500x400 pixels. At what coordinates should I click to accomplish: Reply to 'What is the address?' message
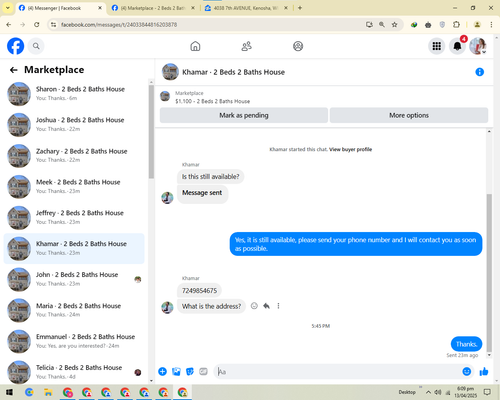coord(266,306)
